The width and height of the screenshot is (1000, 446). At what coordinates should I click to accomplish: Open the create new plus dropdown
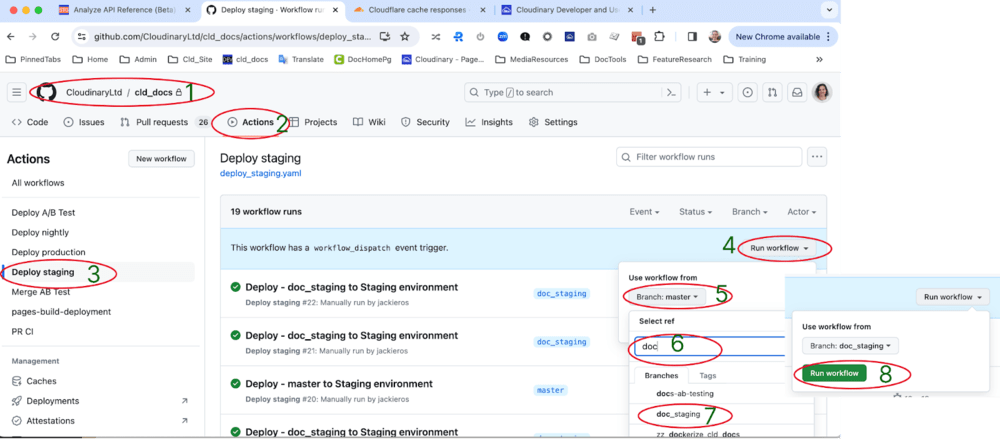click(x=714, y=93)
